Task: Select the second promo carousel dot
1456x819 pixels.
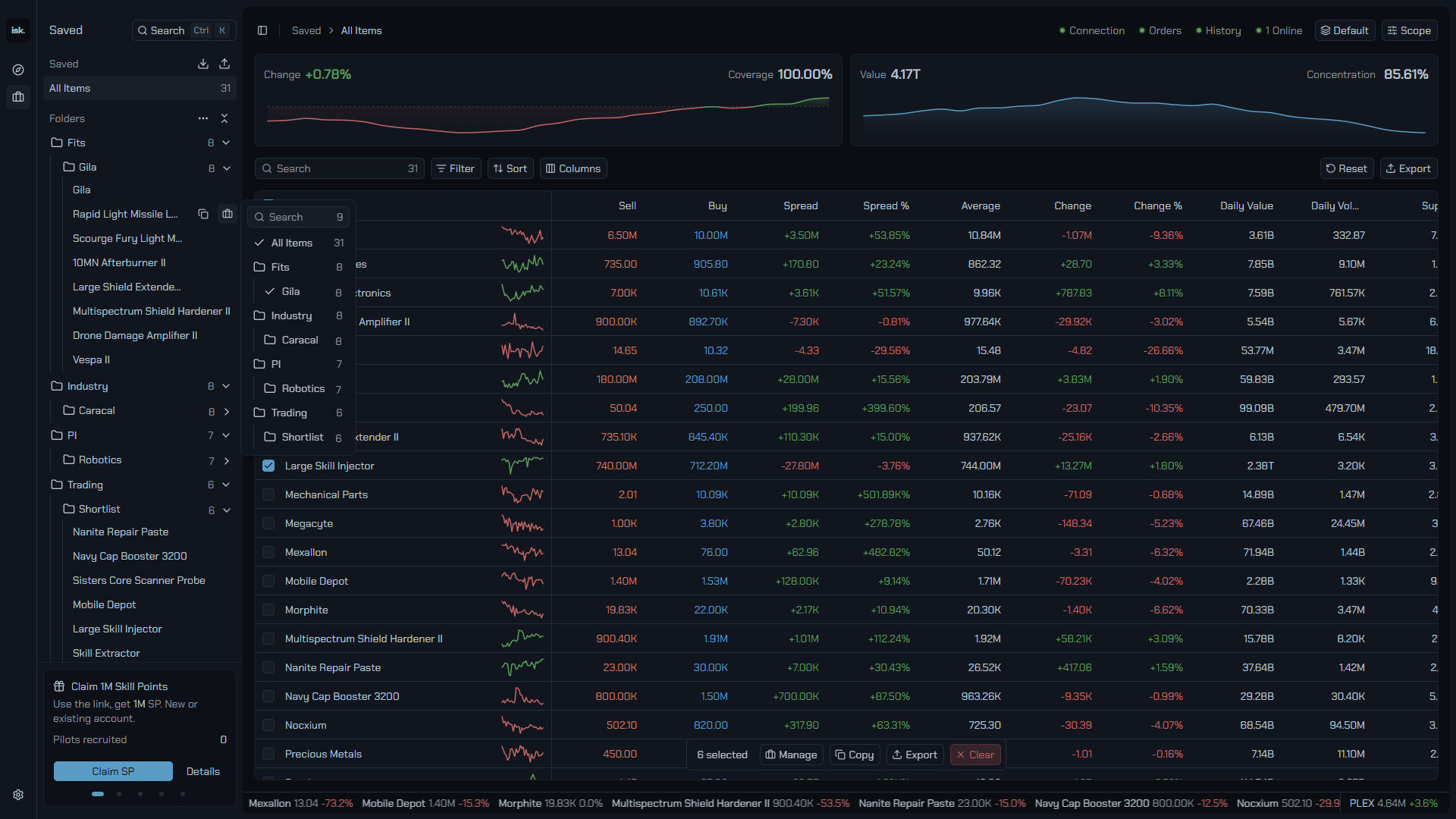Action: [119, 794]
